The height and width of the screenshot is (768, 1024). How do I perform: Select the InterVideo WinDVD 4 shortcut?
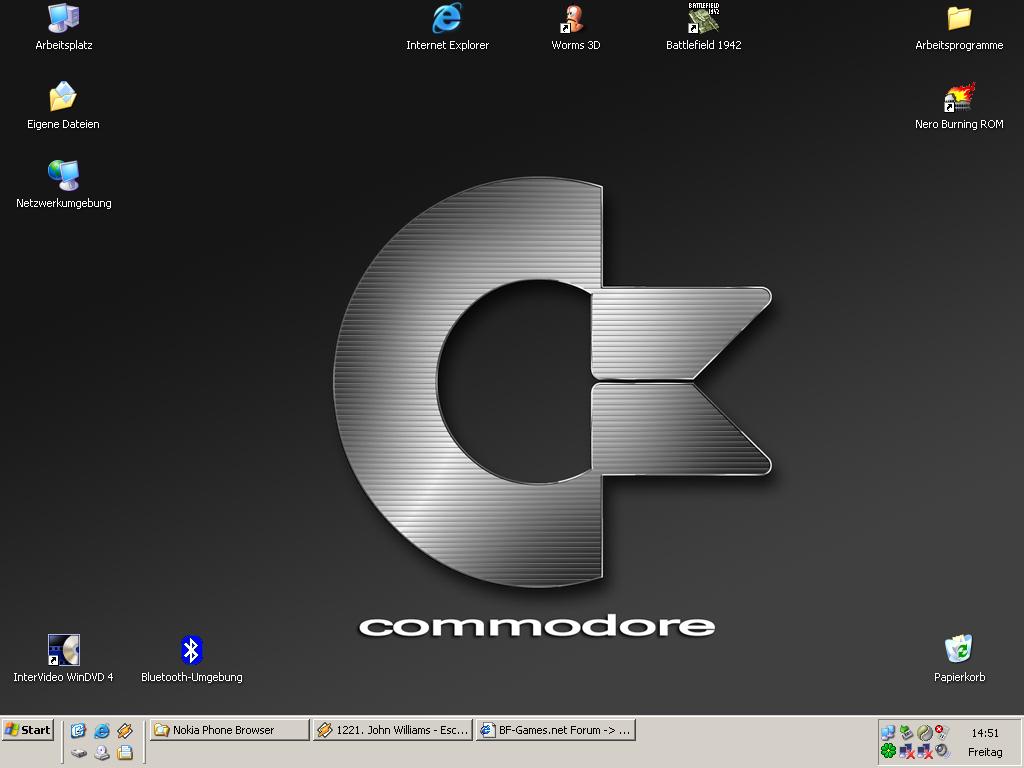point(63,659)
